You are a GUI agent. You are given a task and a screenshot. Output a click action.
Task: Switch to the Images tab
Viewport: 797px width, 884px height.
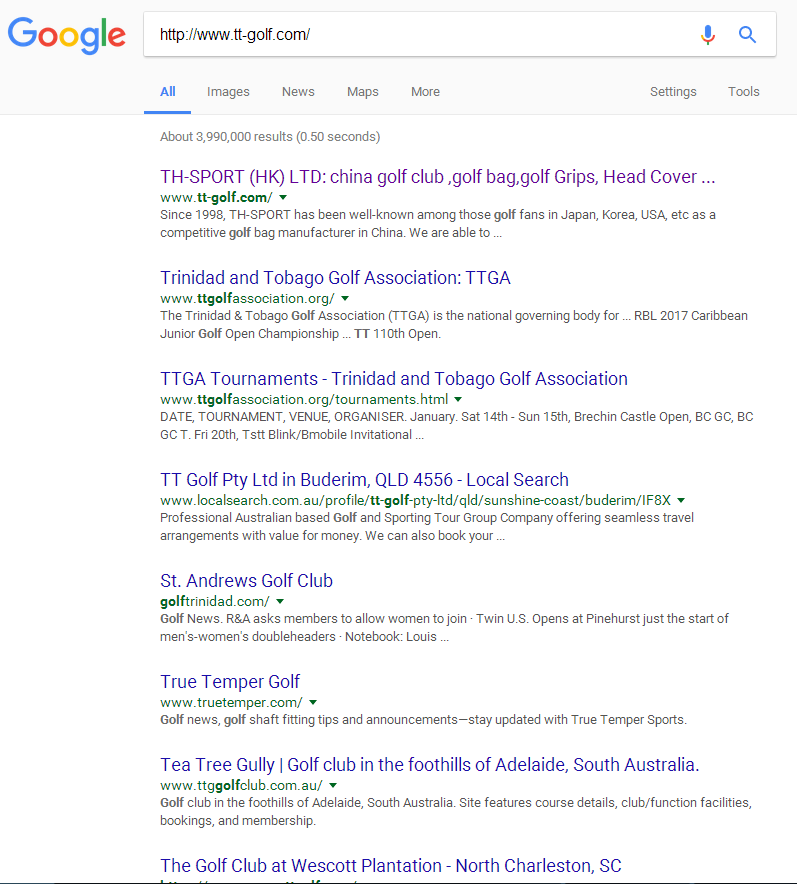[x=228, y=91]
